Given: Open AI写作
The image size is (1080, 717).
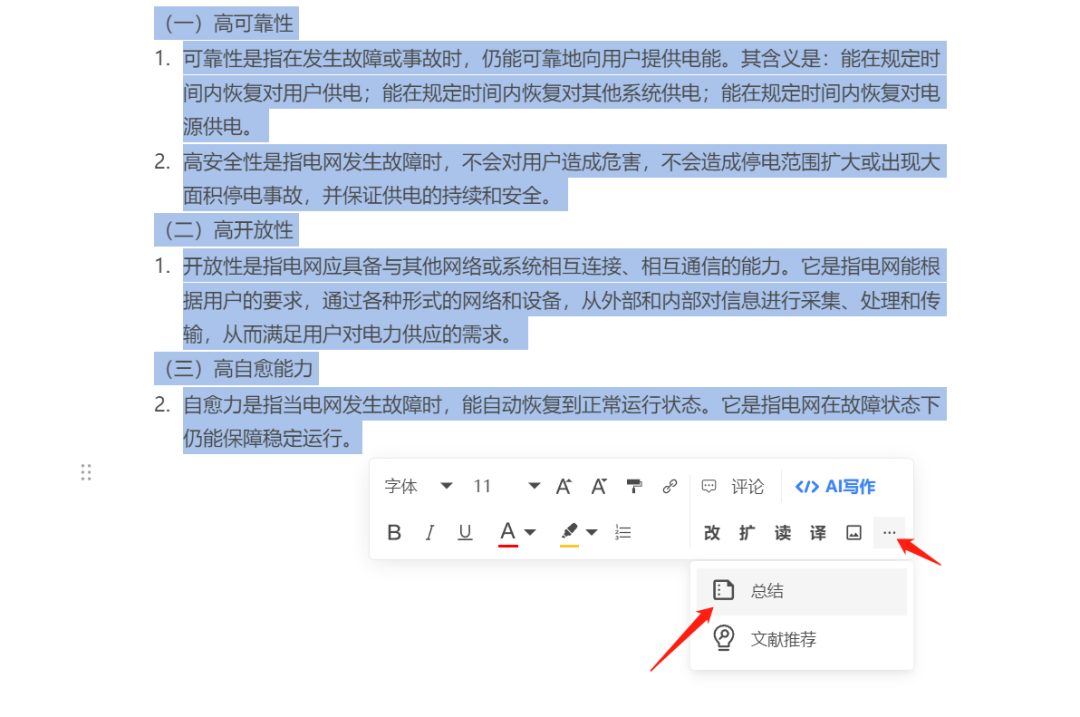Looking at the screenshot, I should coord(835,487).
